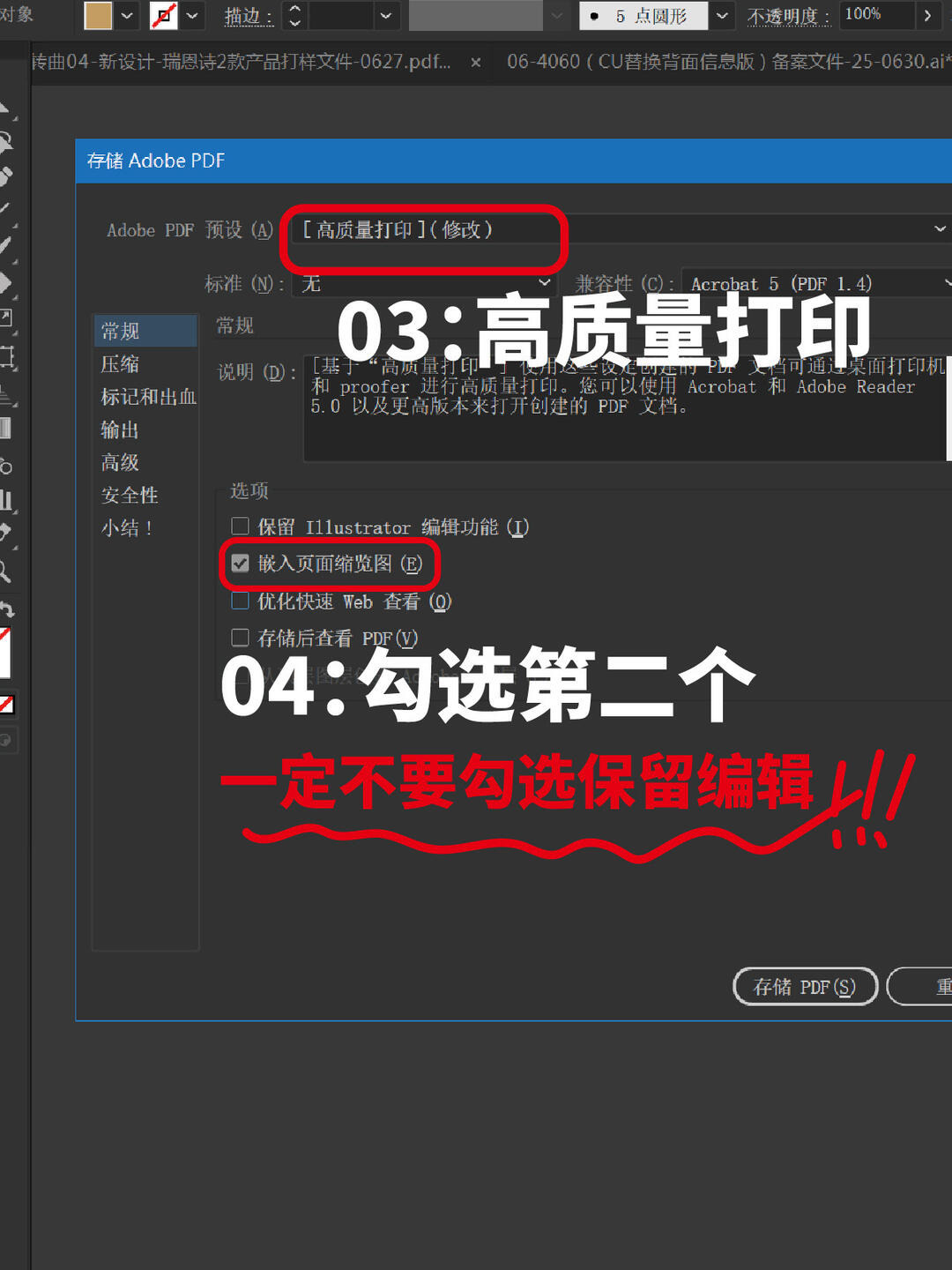
Task: Click the swap fill and stroke arrows
Action: [5, 609]
